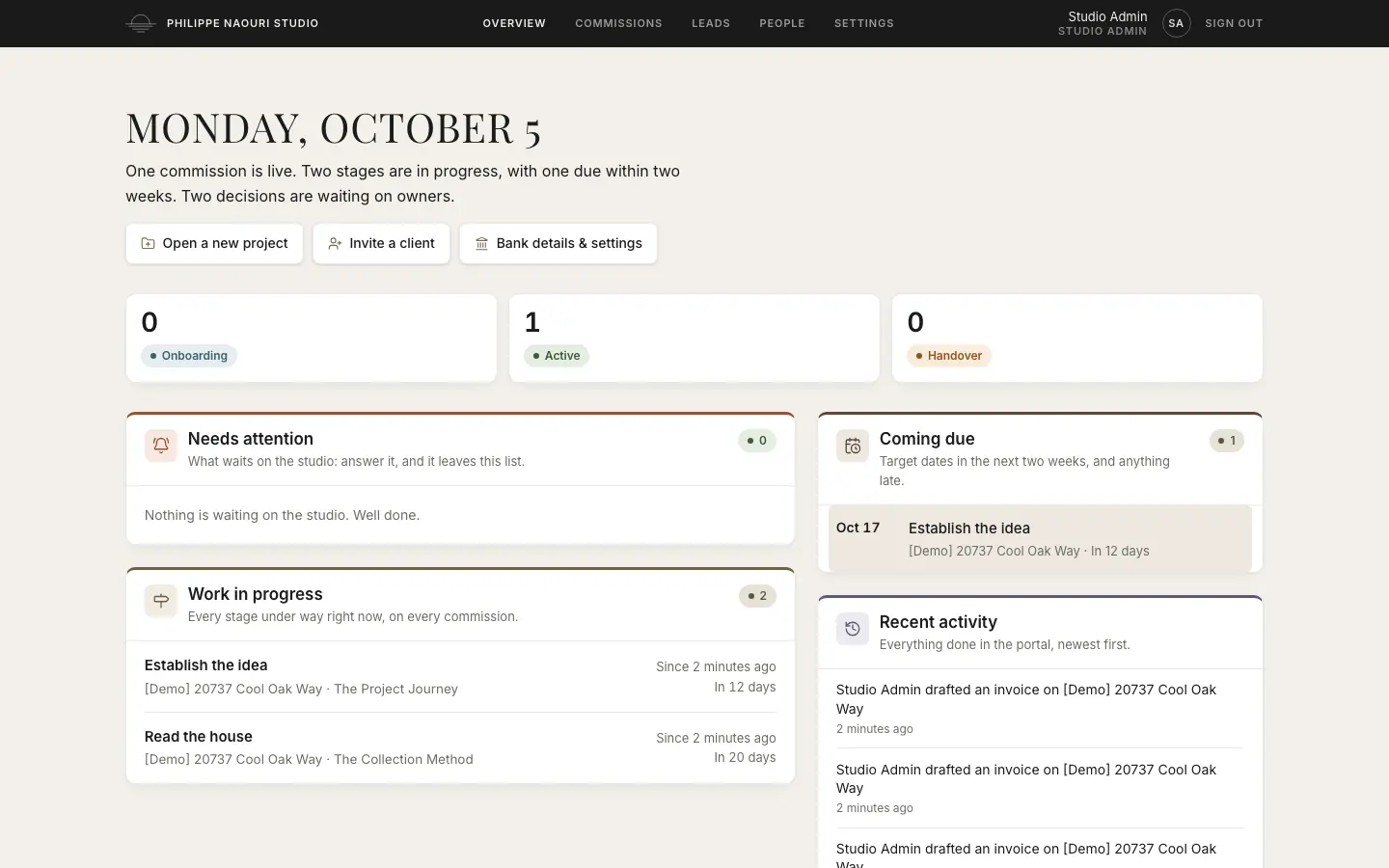Click the Handover badge
This screenshot has height=868, width=1389.
pos(949,356)
